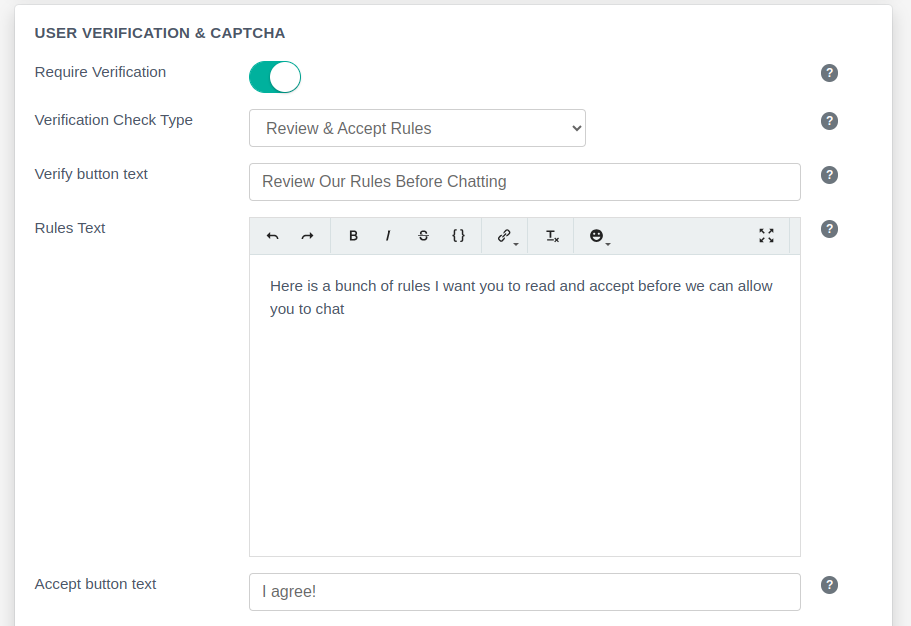Click the Verify button text input field

pyautogui.click(x=524, y=182)
